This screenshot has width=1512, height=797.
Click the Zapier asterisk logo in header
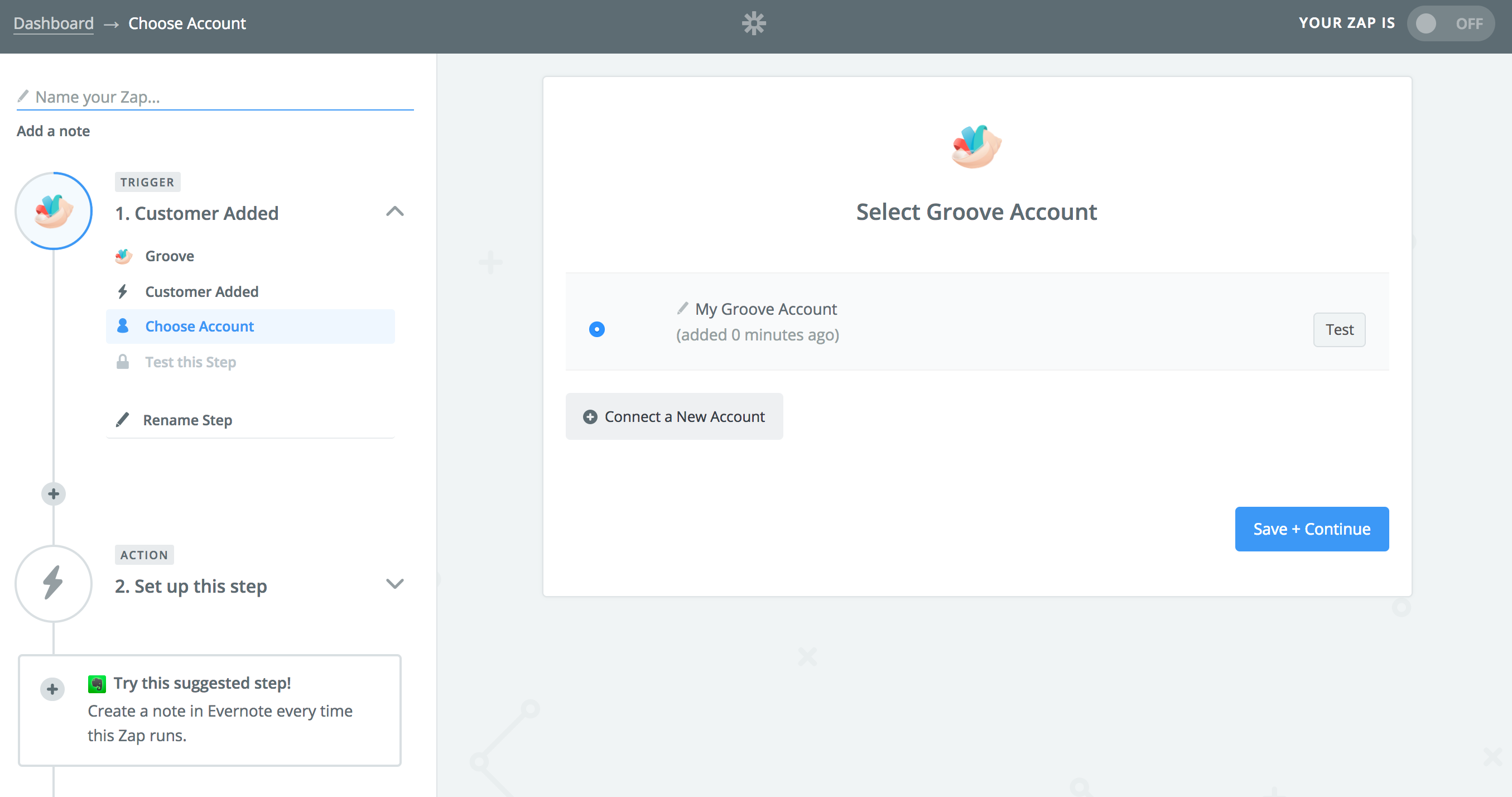coord(754,23)
